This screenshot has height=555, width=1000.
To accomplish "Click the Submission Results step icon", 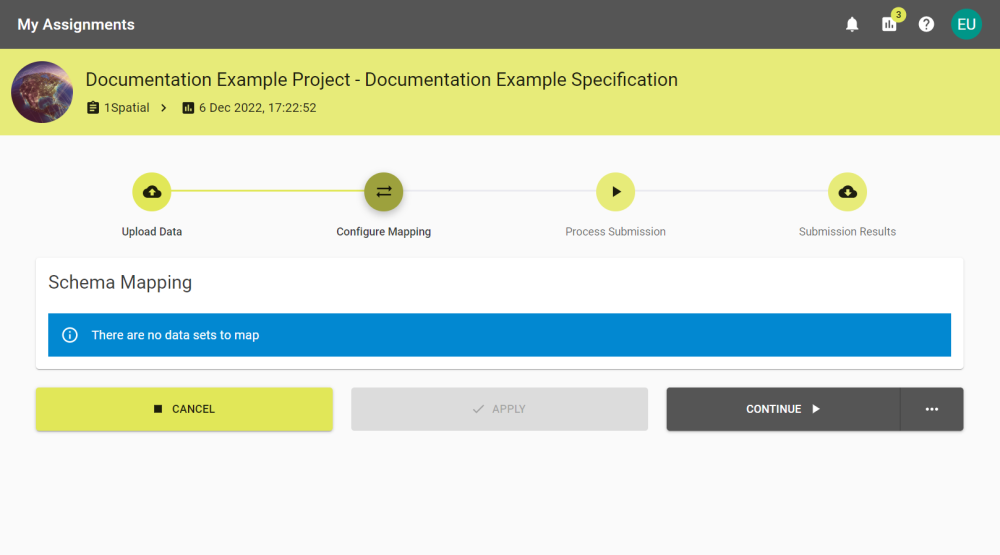I will point(847,191).
